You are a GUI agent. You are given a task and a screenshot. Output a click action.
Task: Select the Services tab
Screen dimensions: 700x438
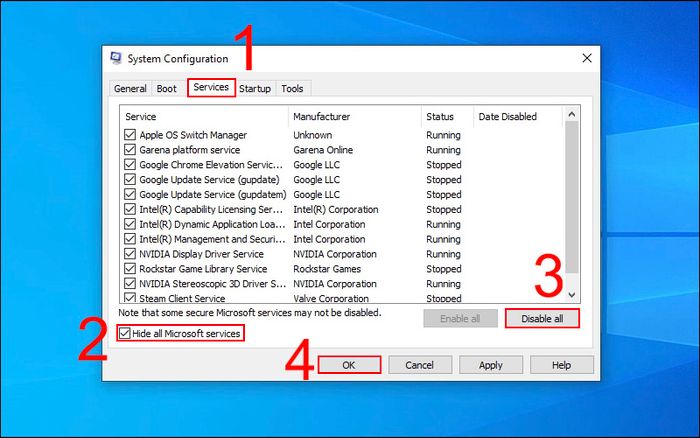[211, 87]
